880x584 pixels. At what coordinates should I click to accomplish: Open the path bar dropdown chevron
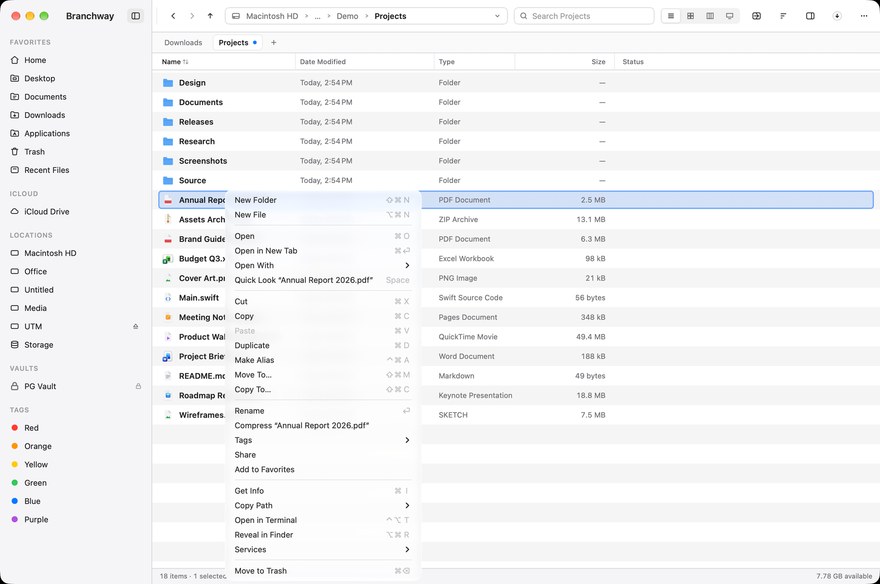tap(497, 16)
